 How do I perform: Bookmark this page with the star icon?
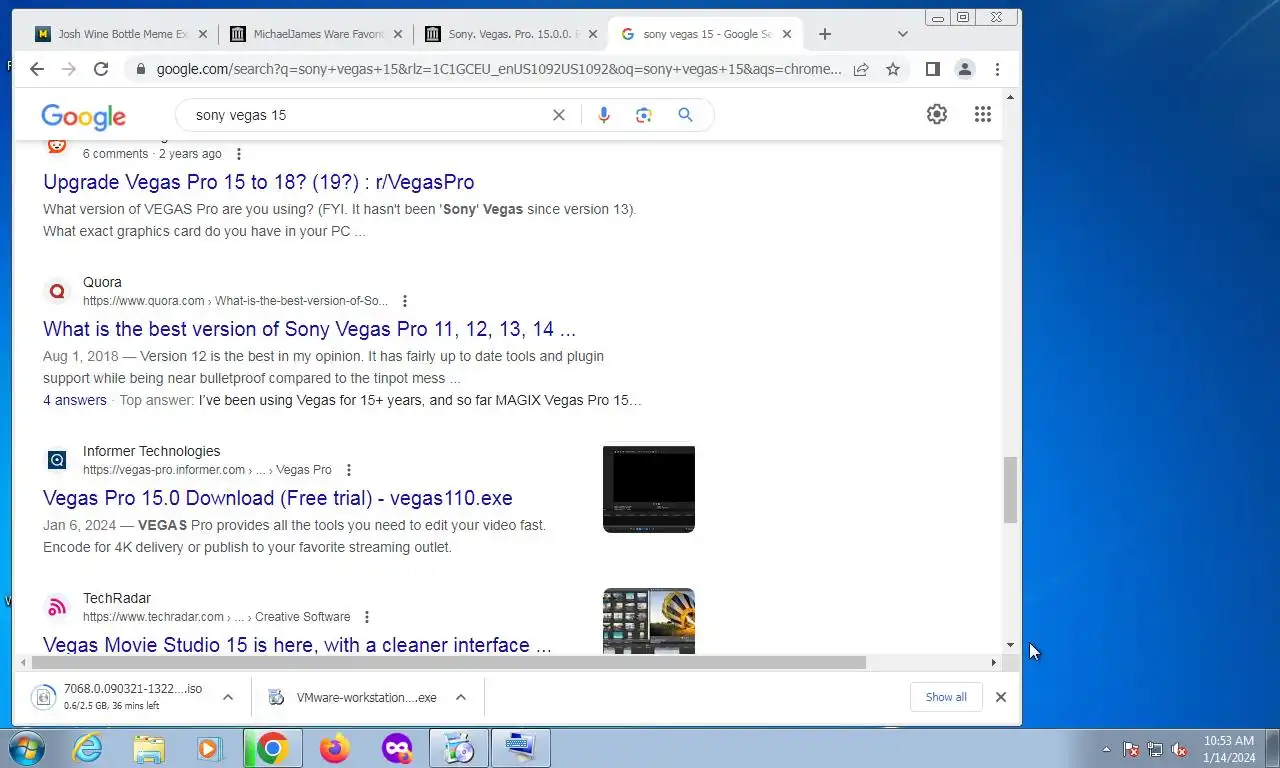point(893,69)
